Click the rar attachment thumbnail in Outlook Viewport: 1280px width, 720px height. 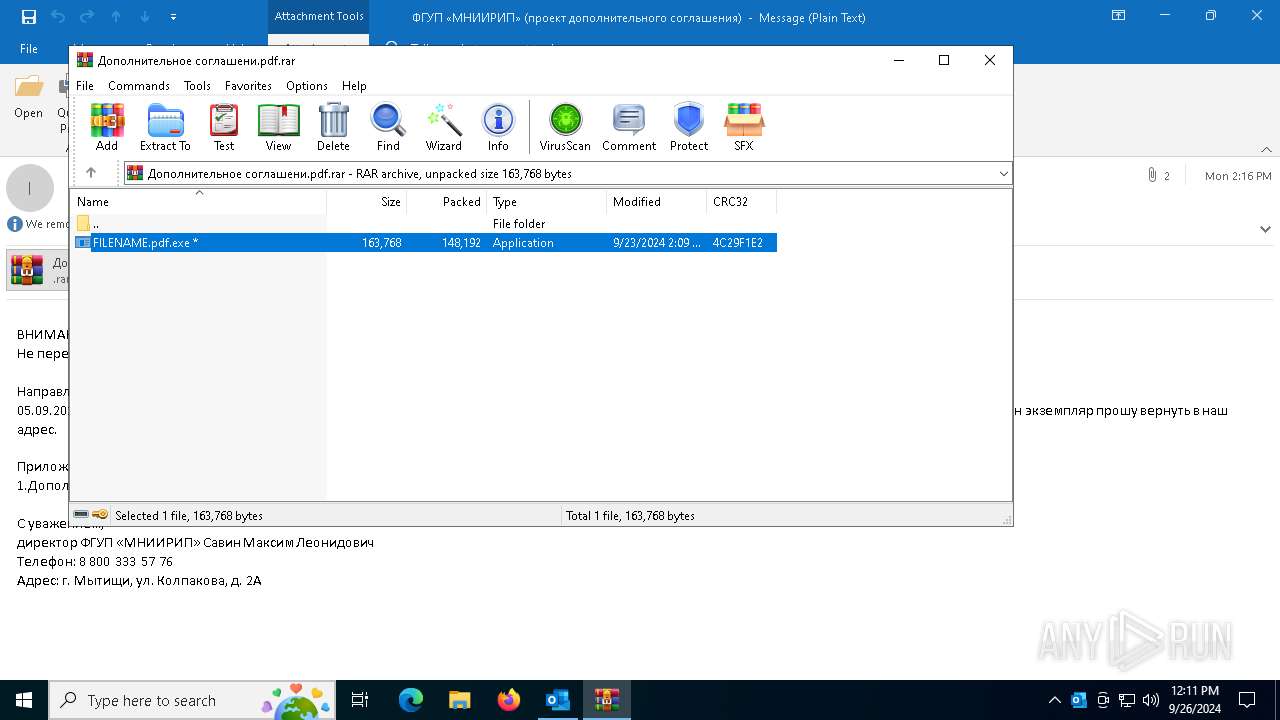click(x=27, y=270)
